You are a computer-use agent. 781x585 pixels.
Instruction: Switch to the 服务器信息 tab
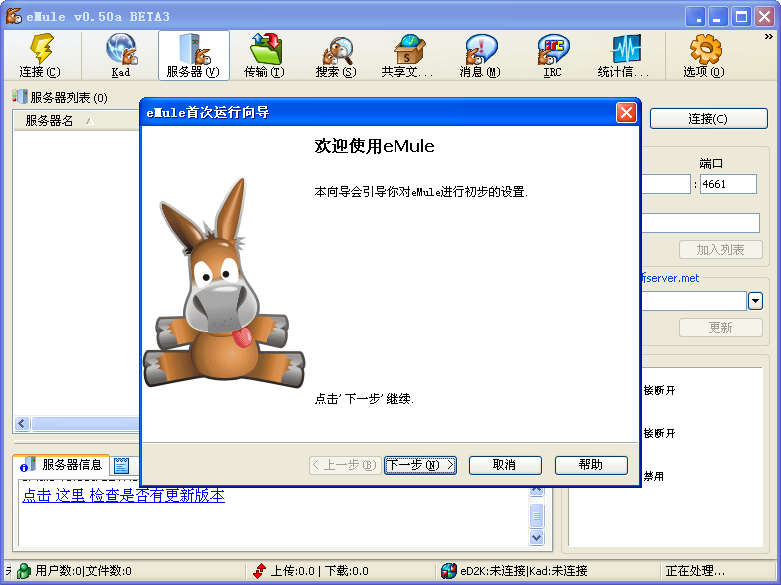(x=61, y=465)
